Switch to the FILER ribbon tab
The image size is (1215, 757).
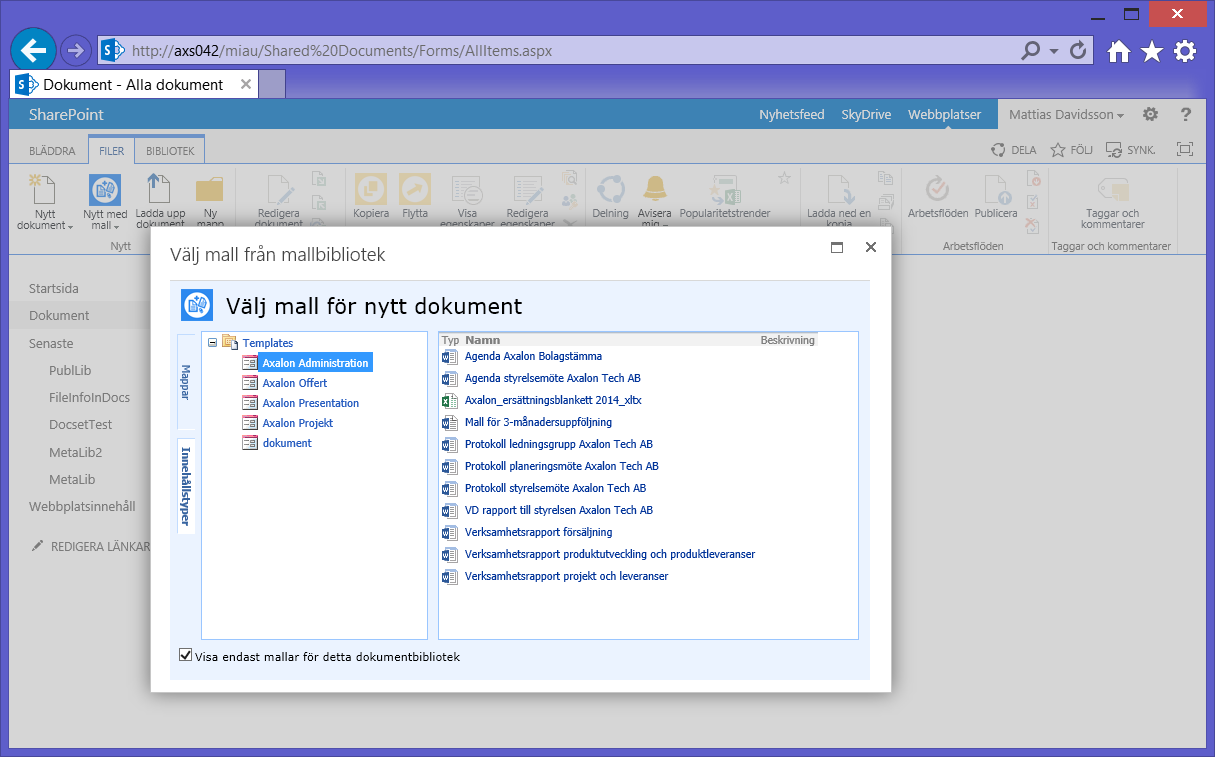pos(111,151)
